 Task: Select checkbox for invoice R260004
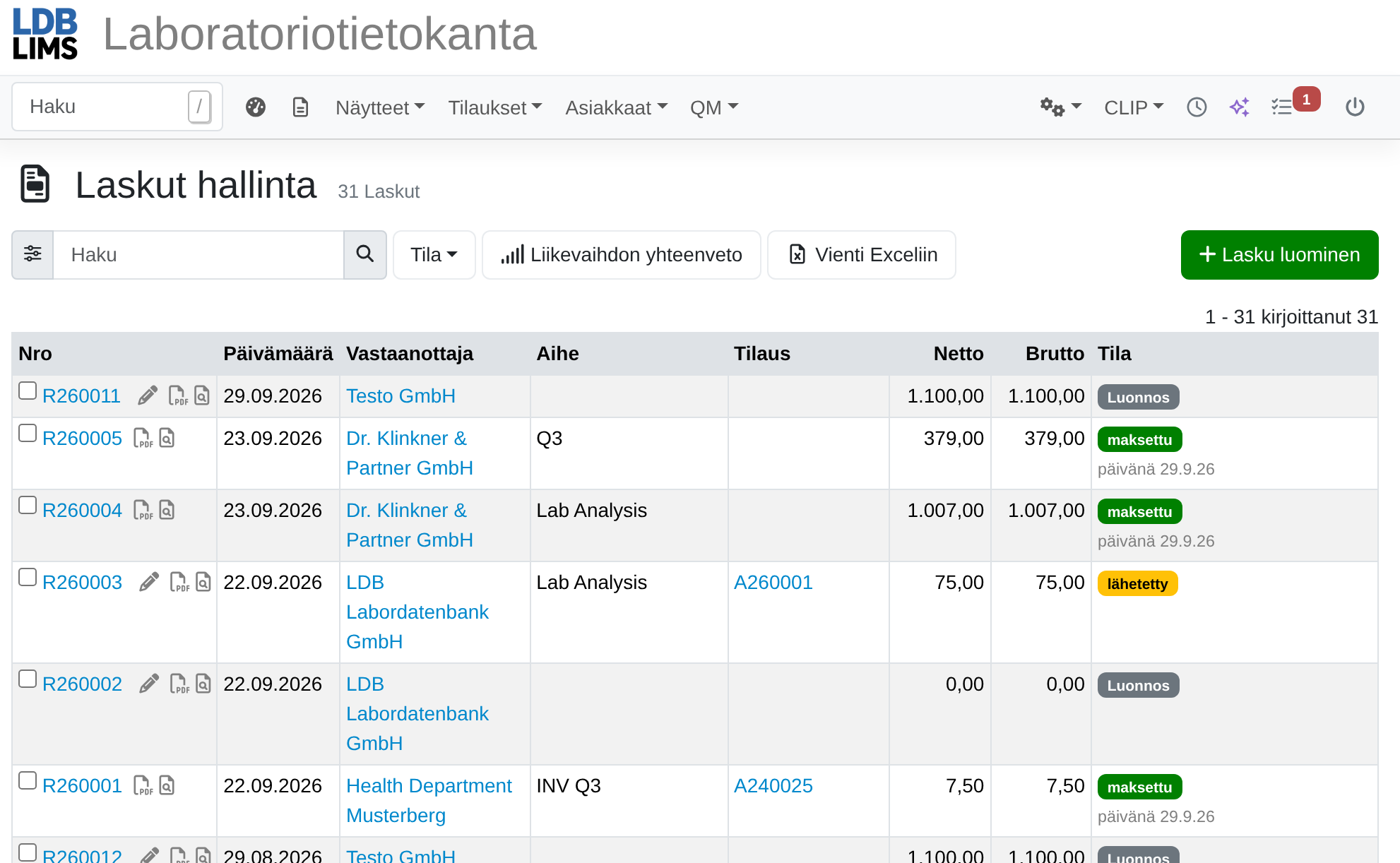coord(28,505)
